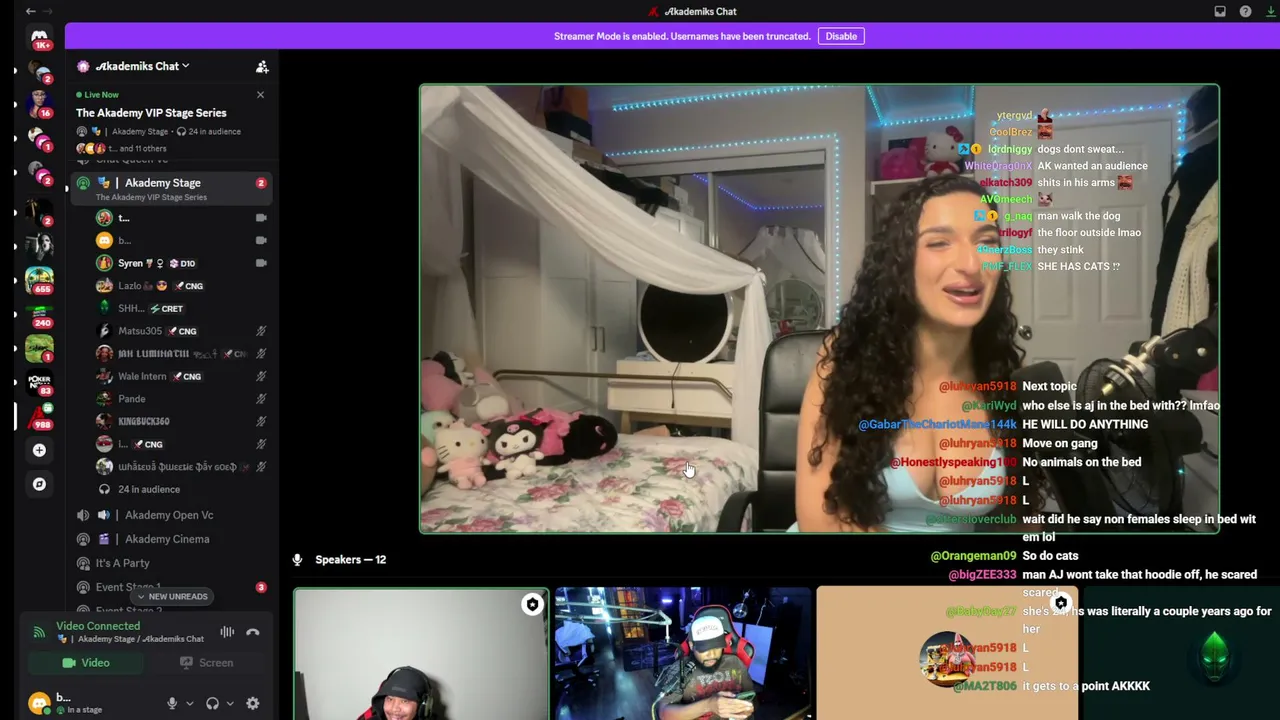This screenshot has width=1280, height=720.
Task: Open inbox icon in the title bar
Action: (x=1220, y=11)
